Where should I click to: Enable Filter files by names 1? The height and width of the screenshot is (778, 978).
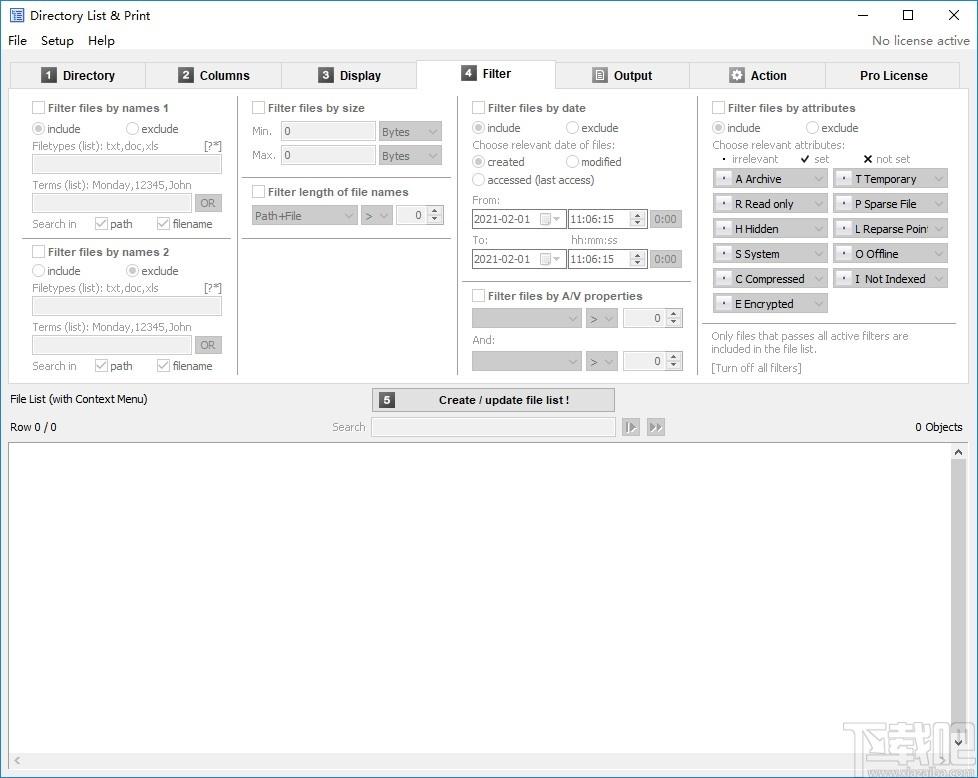pos(38,108)
